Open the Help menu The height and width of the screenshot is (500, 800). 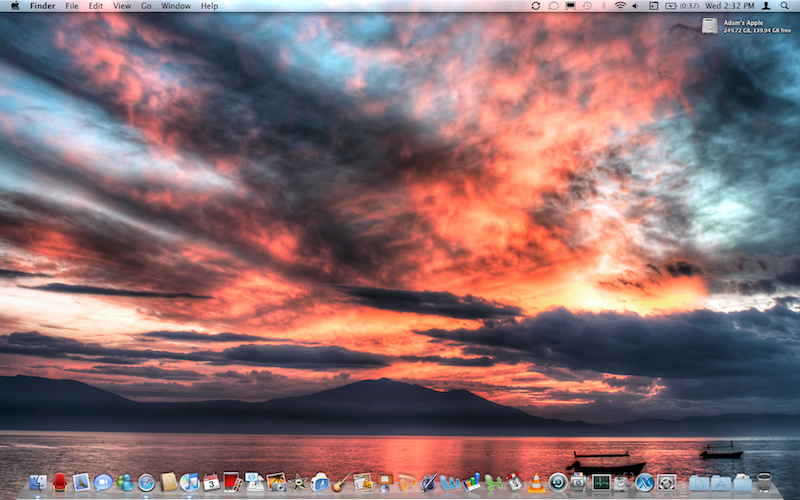(209, 6)
